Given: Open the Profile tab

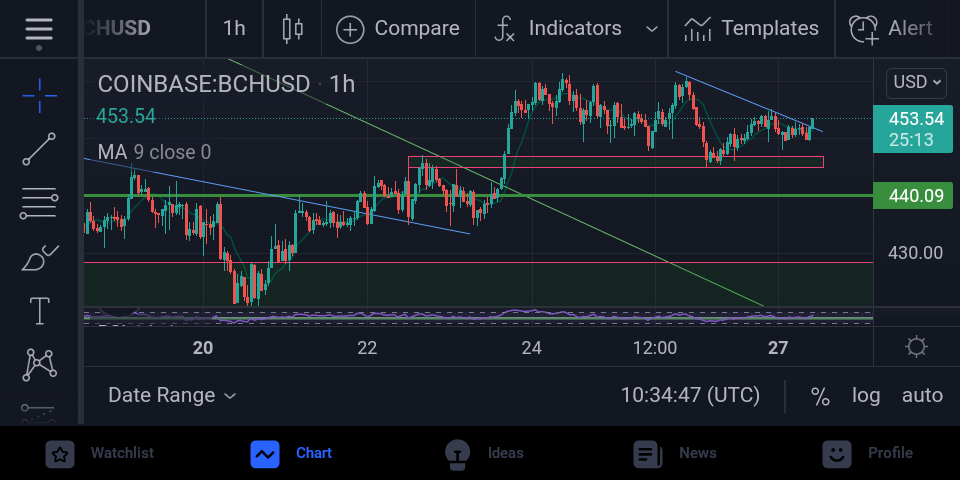Looking at the screenshot, I should pyautogui.click(x=867, y=454).
